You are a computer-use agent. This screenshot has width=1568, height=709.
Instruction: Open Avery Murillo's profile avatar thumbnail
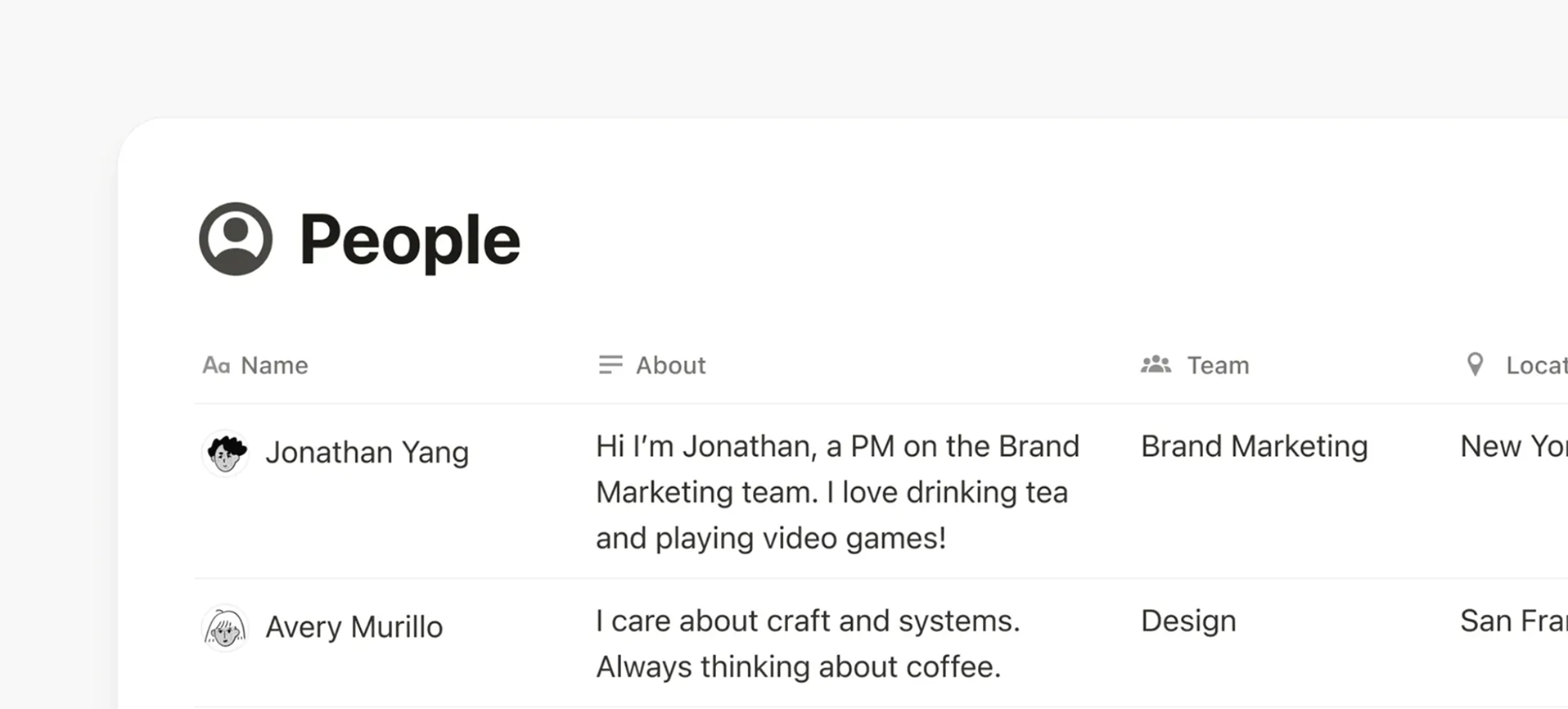pyautogui.click(x=225, y=627)
